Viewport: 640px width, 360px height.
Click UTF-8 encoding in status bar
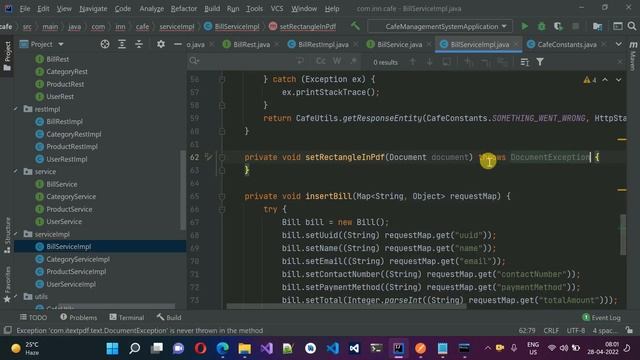(x=576, y=331)
